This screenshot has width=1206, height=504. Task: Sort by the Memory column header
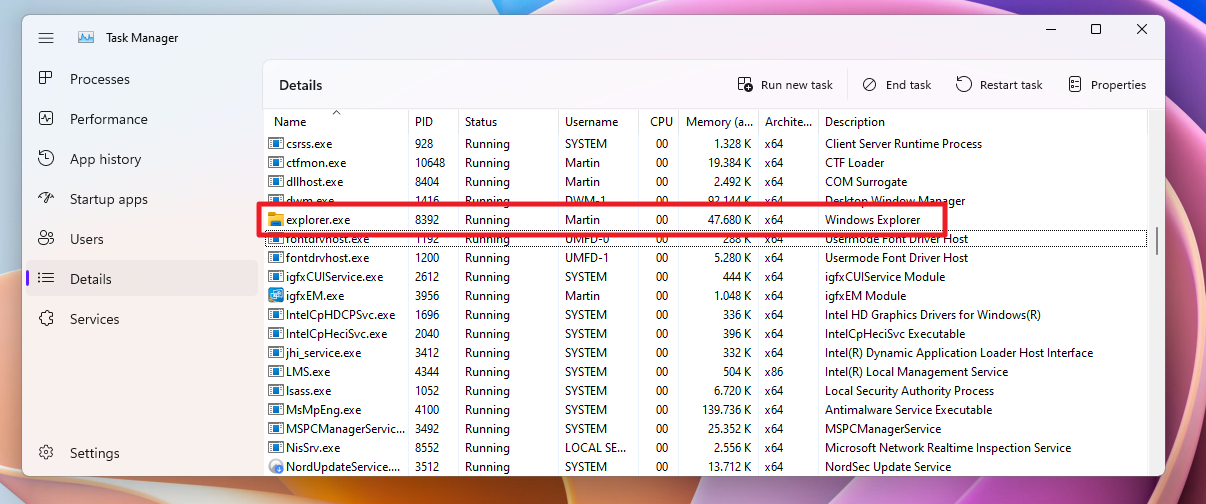click(718, 122)
